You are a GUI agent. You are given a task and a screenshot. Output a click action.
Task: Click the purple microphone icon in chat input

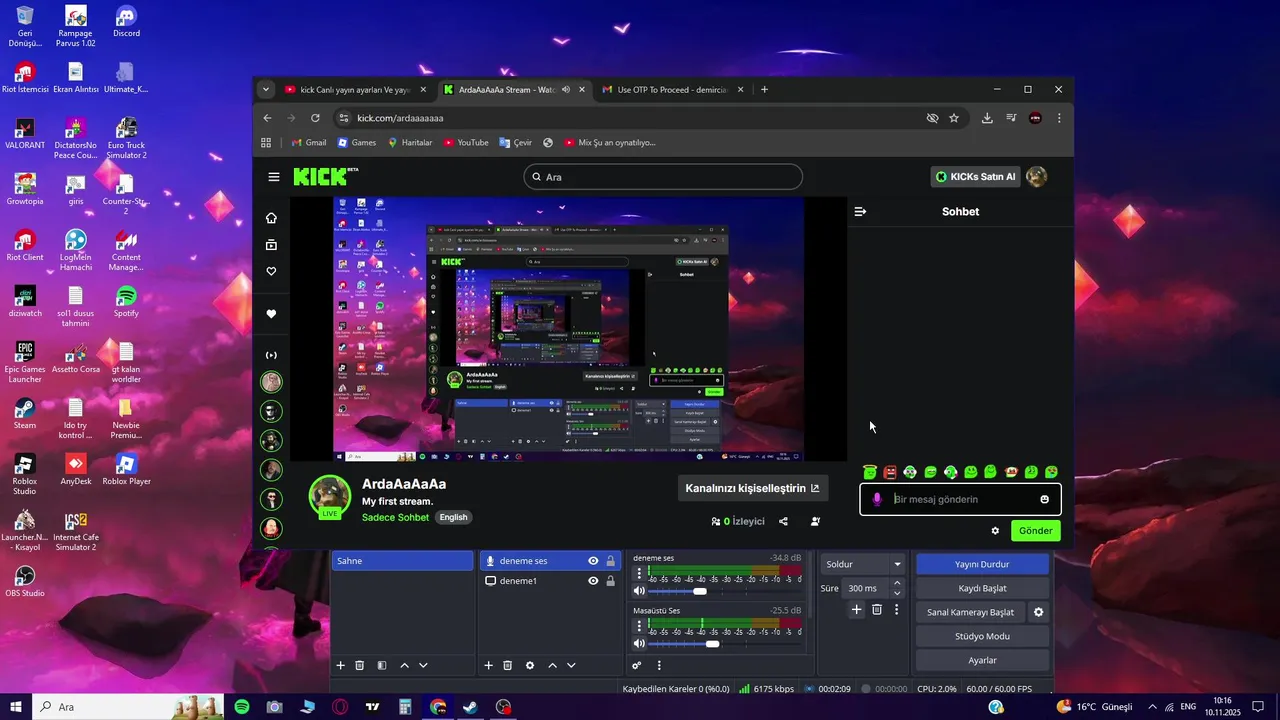[x=877, y=499]
